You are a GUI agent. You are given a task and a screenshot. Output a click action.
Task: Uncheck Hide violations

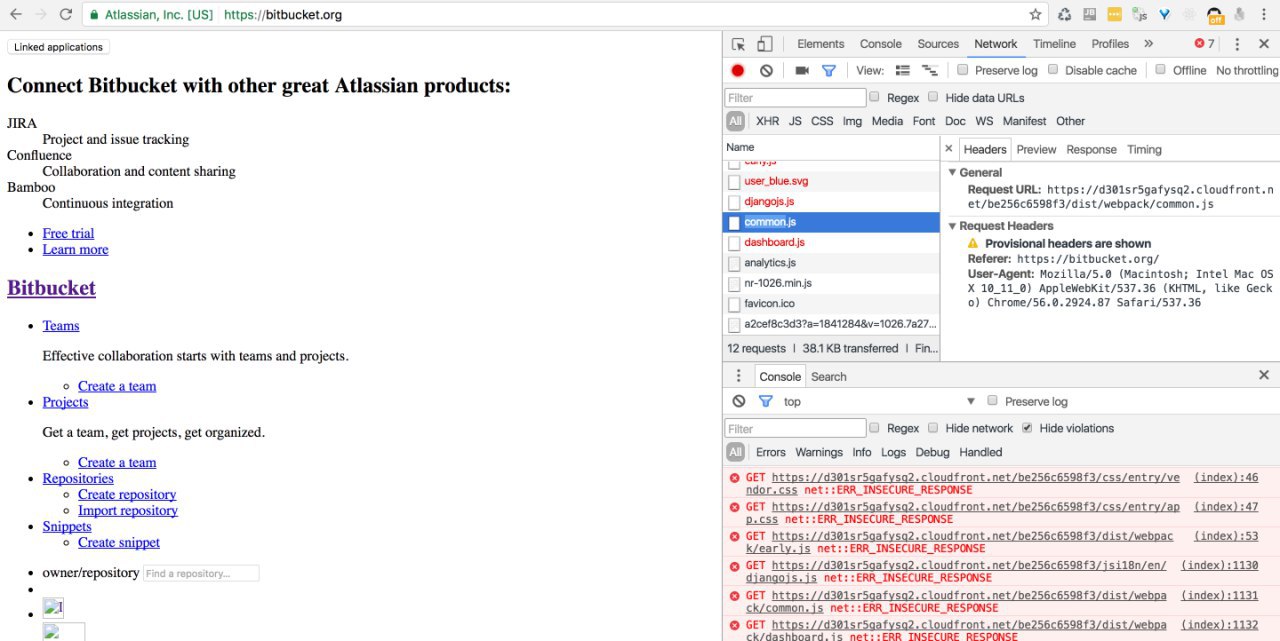pyautogui.click(x=1027, y=427)
